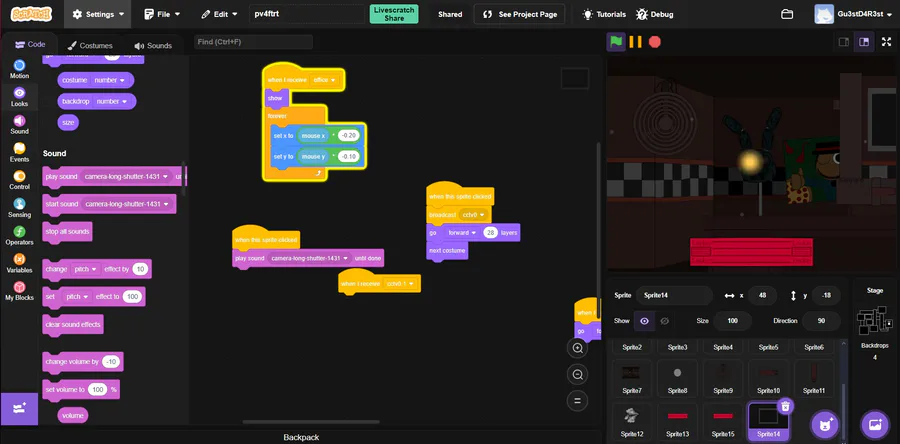This screenshot has height=444, width=900.
Task: Open Tutorials
Action: point(604,14)
